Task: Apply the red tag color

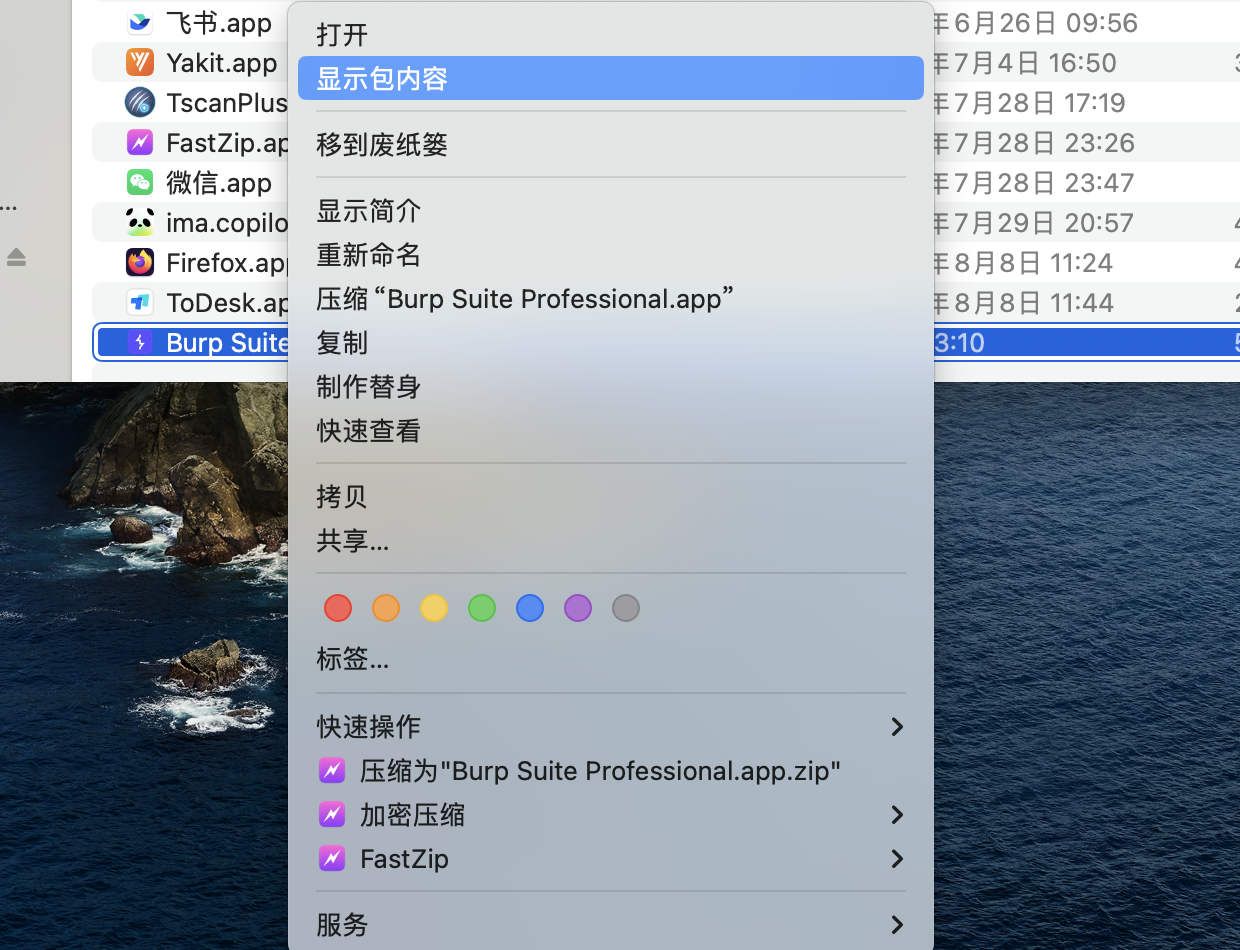Action: click(x=338, y=608)
